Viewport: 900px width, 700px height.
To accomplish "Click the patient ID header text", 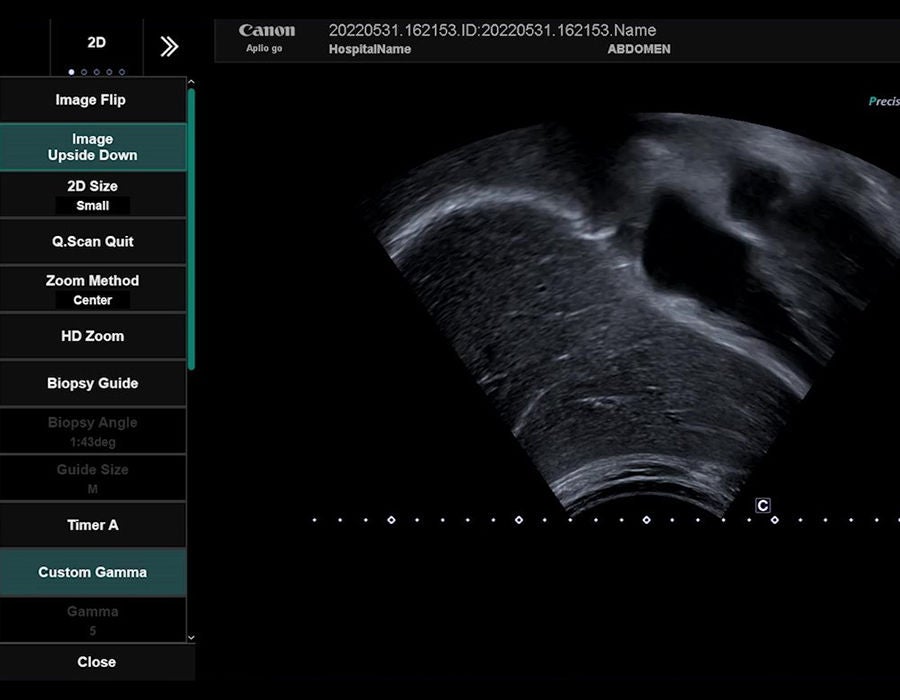I will pyautogui.click(x=492, y=30).
